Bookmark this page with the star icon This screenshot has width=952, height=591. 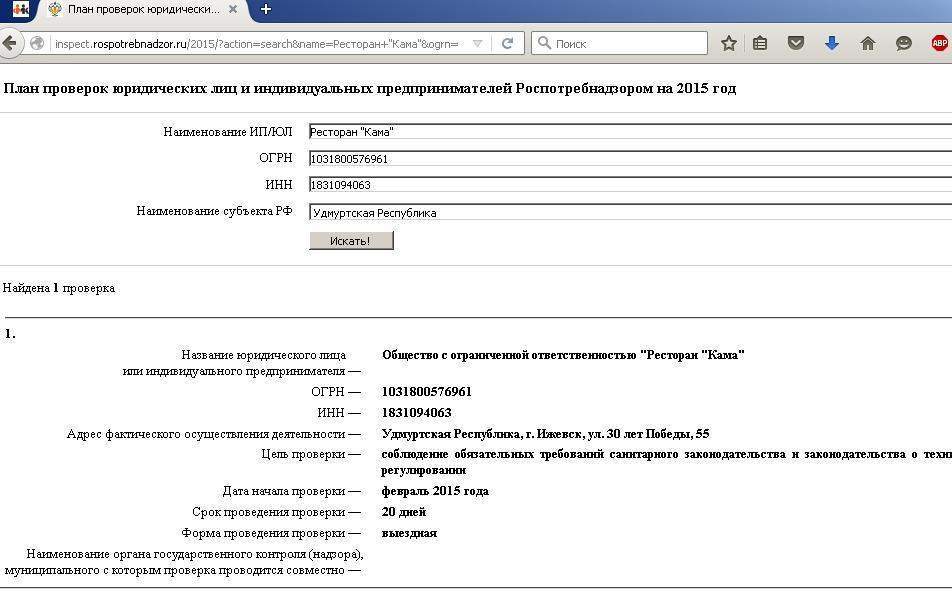(x=729, y=43)
